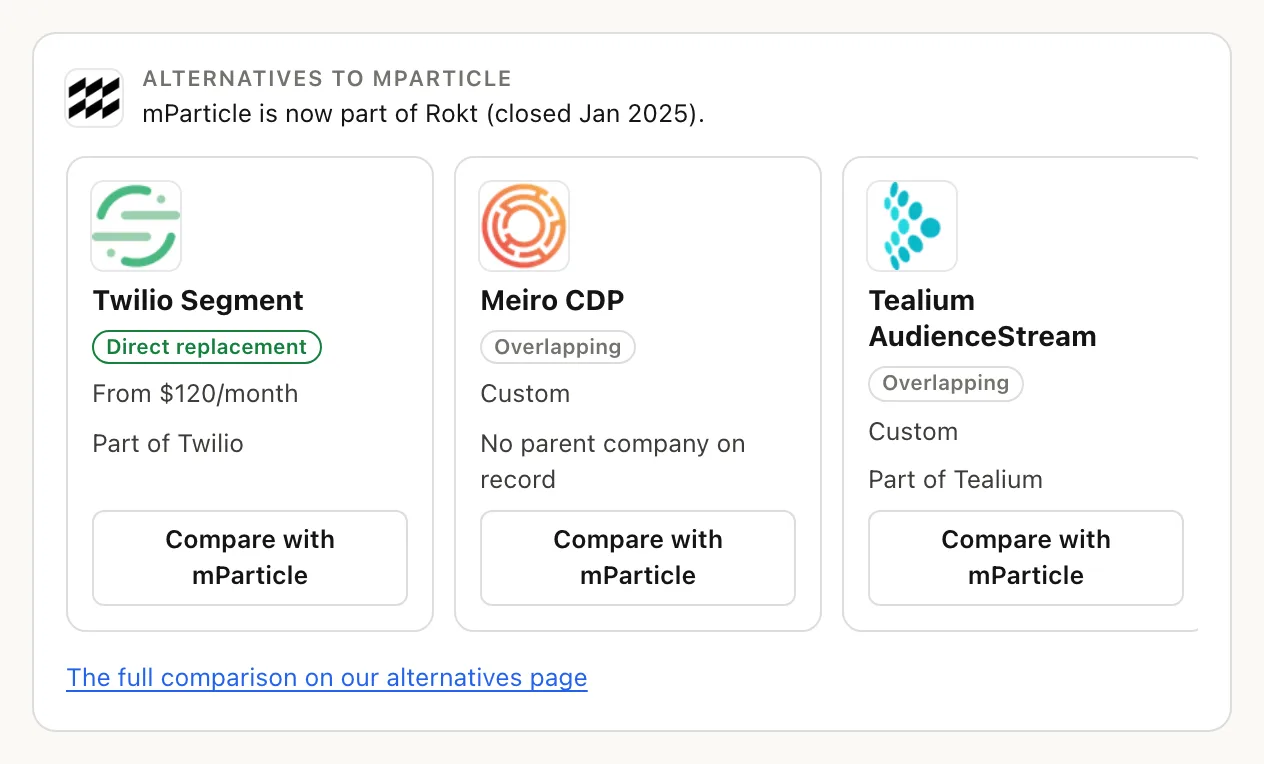
Task: Click the Alternatives to mParticle heading
Action: 327,79
